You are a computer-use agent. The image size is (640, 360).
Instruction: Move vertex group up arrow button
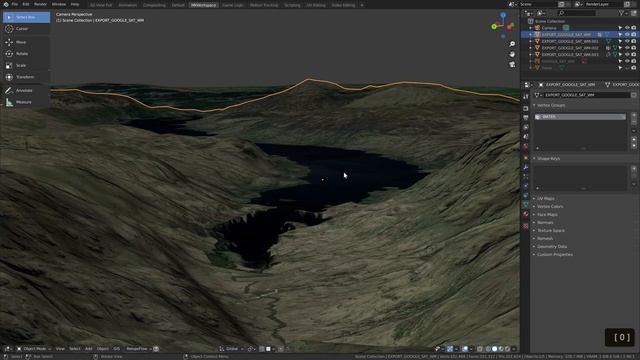coord(634,140)
